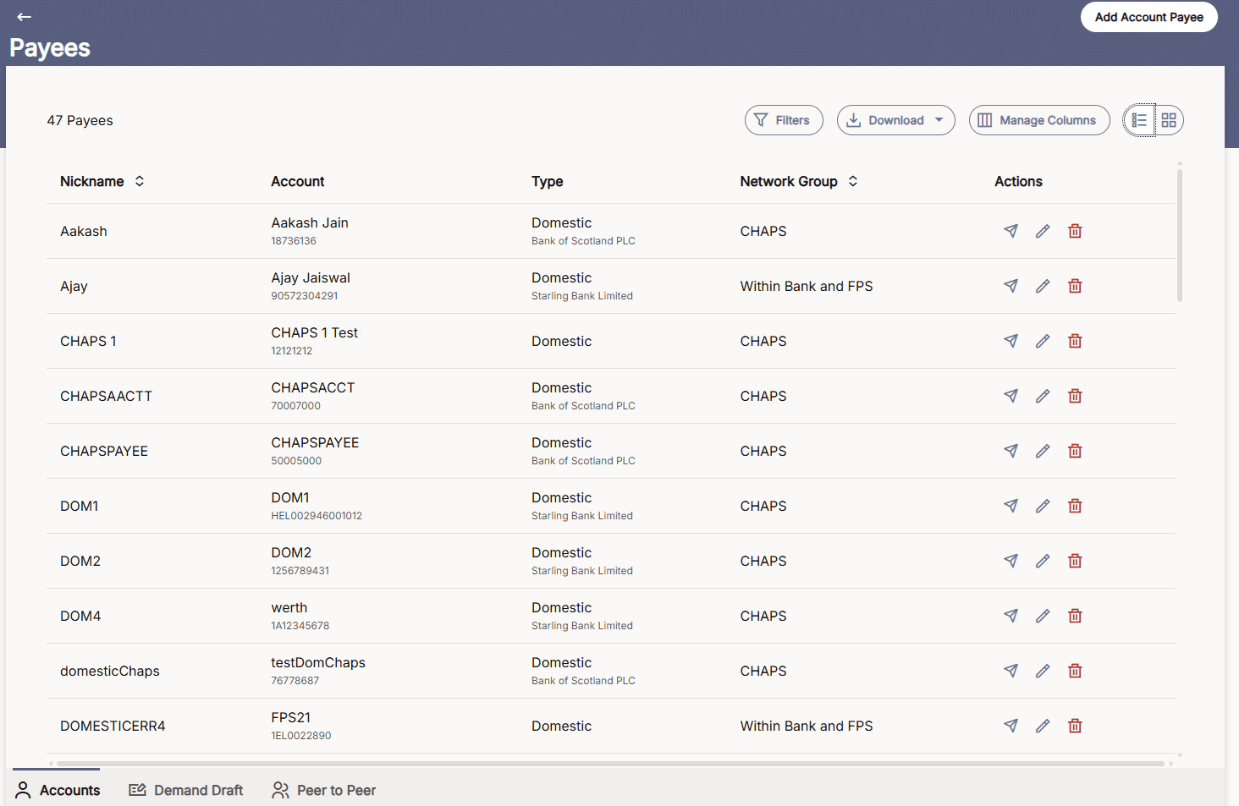The width and height of the screenshot is (1239, 806).
Task: Send payment to DOMESTICERR4 payee
Action: [1011, 726]
